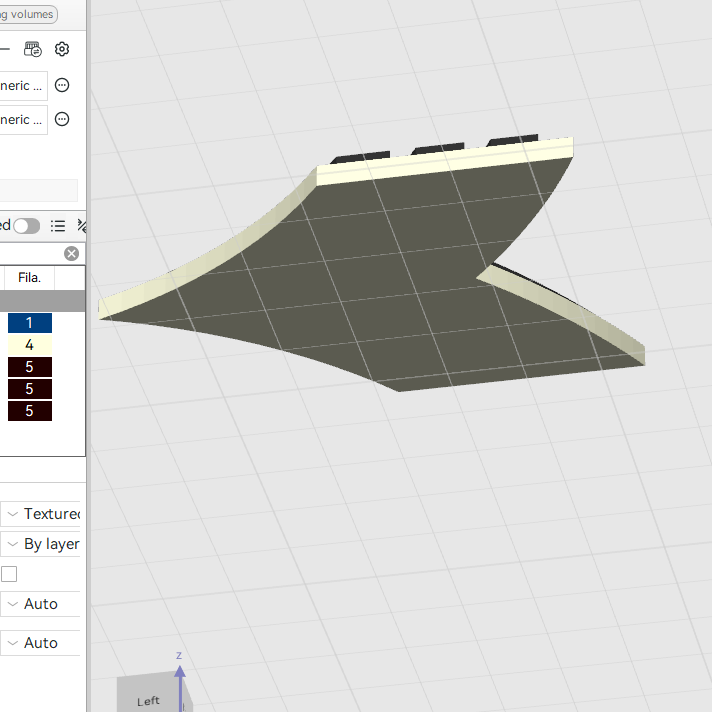
Task: Open the second Auto dropdown
Action: tap(40, 643)
